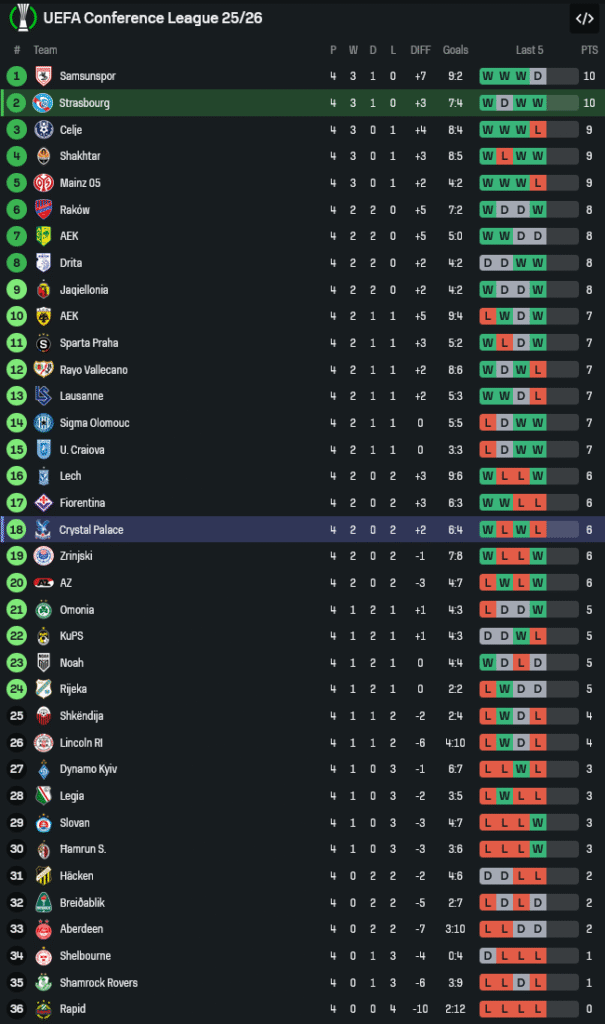The image size is (605, 1024).
Task: Click the Last 5 column header
Action: tap(529, 50)
